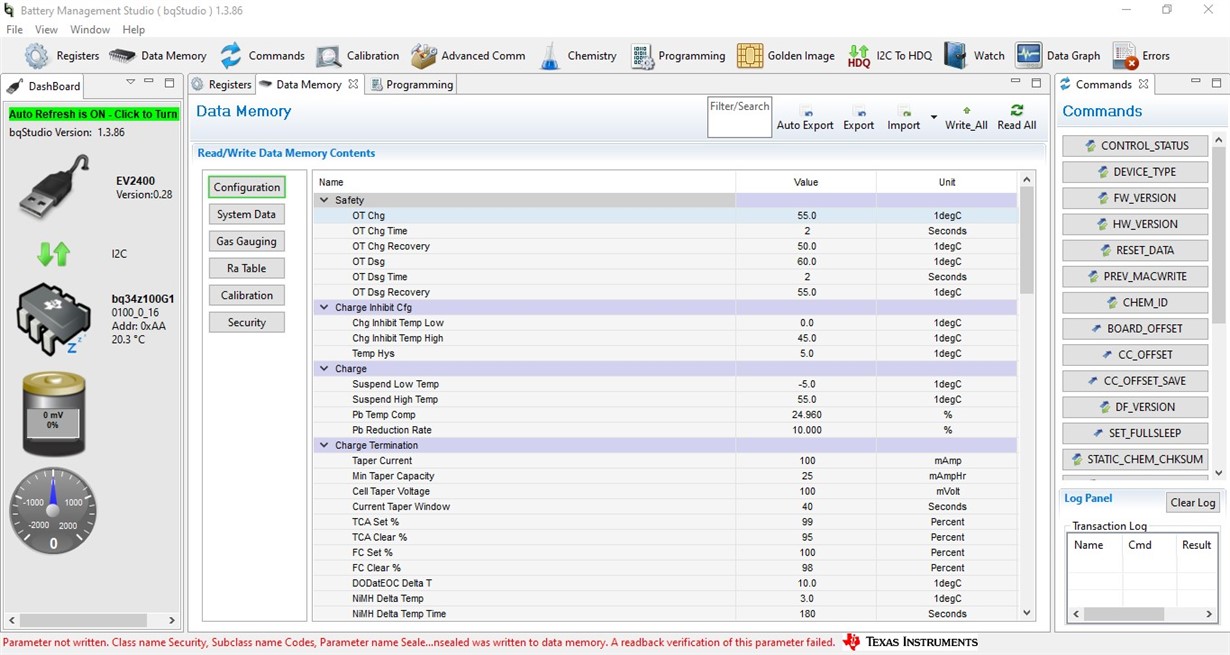Click the battery level icon
The height and width of the screenshot is (655, 1230).
[x=53, y=413]
